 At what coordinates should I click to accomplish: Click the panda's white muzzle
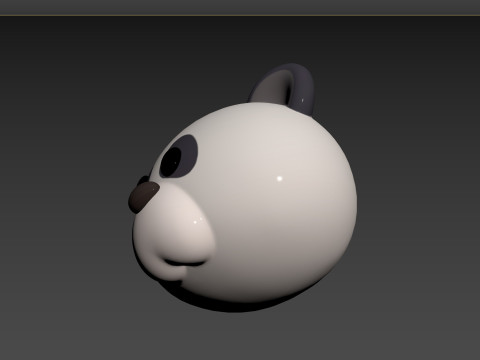pos(175,233)
